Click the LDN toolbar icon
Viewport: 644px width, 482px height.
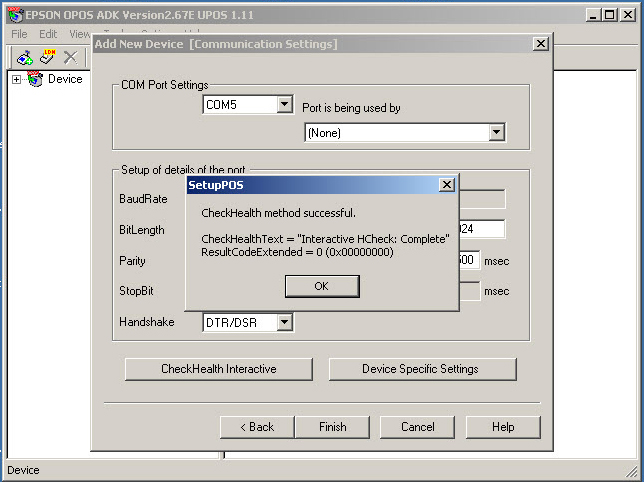(48, 57)
